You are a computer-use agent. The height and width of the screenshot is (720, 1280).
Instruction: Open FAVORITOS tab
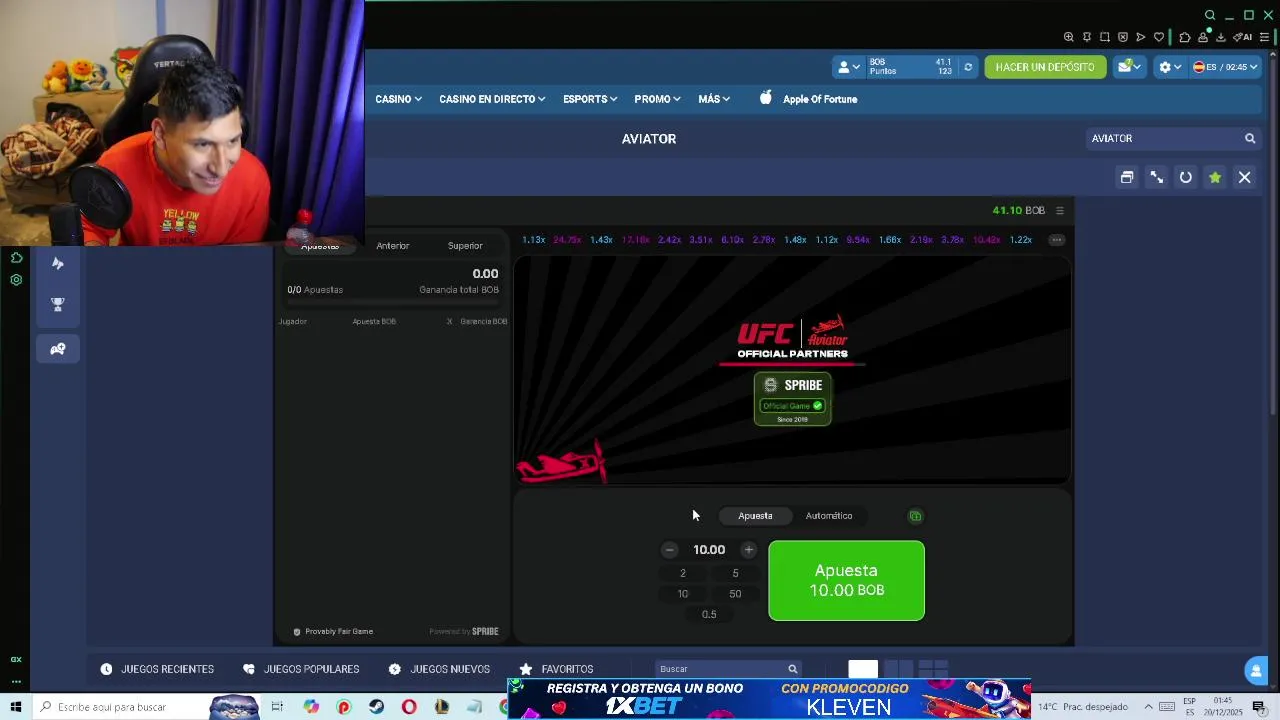(556, 669)
